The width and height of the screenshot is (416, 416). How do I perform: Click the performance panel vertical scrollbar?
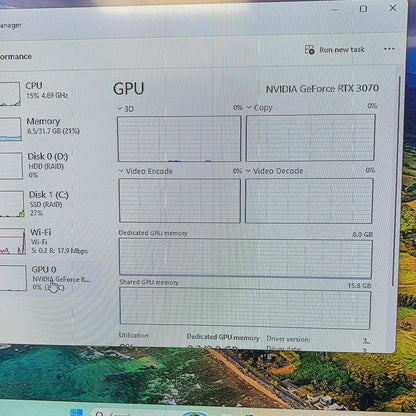(x=397, y=180)
